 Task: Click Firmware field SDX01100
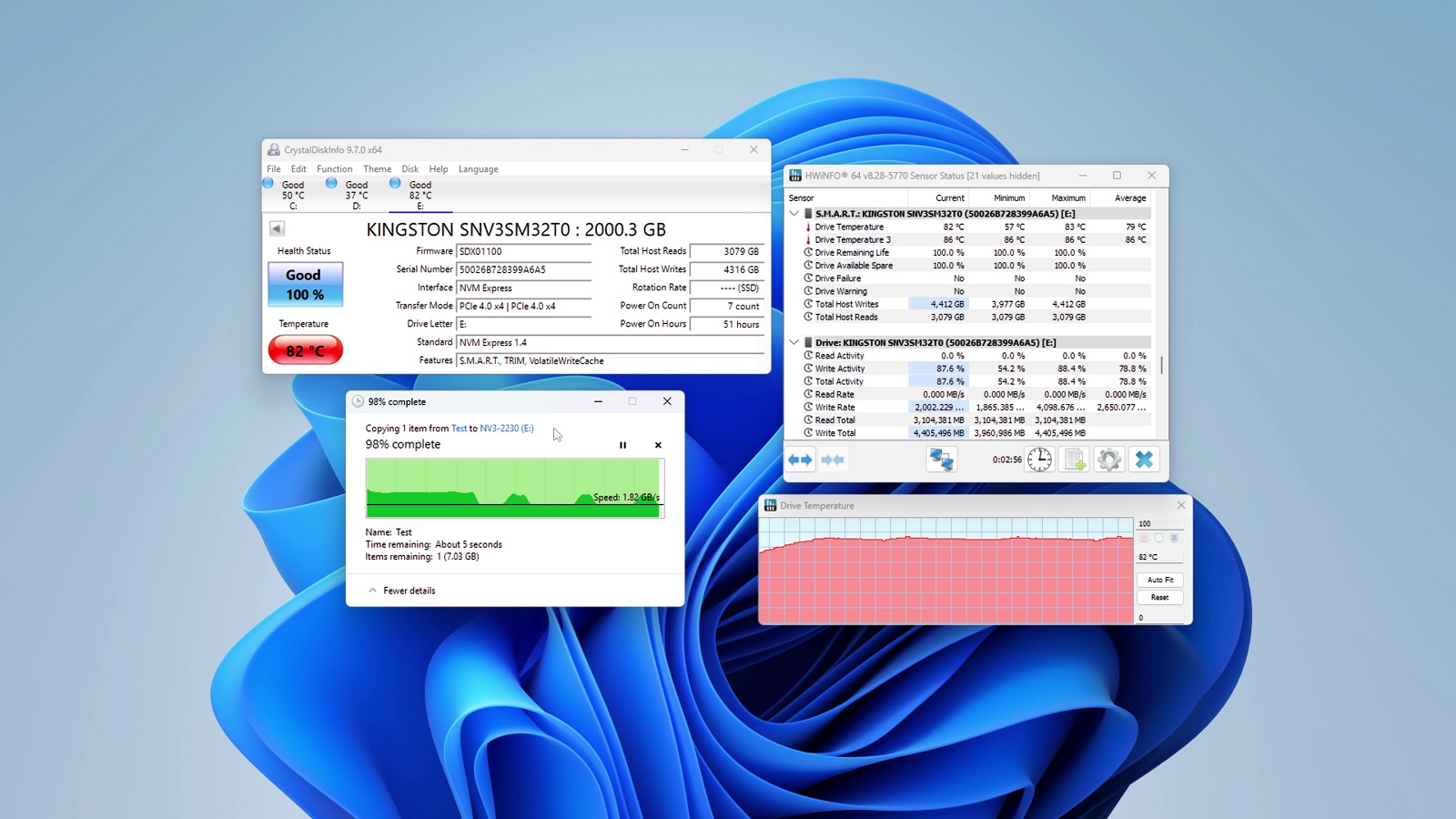[x=523, y=251]
